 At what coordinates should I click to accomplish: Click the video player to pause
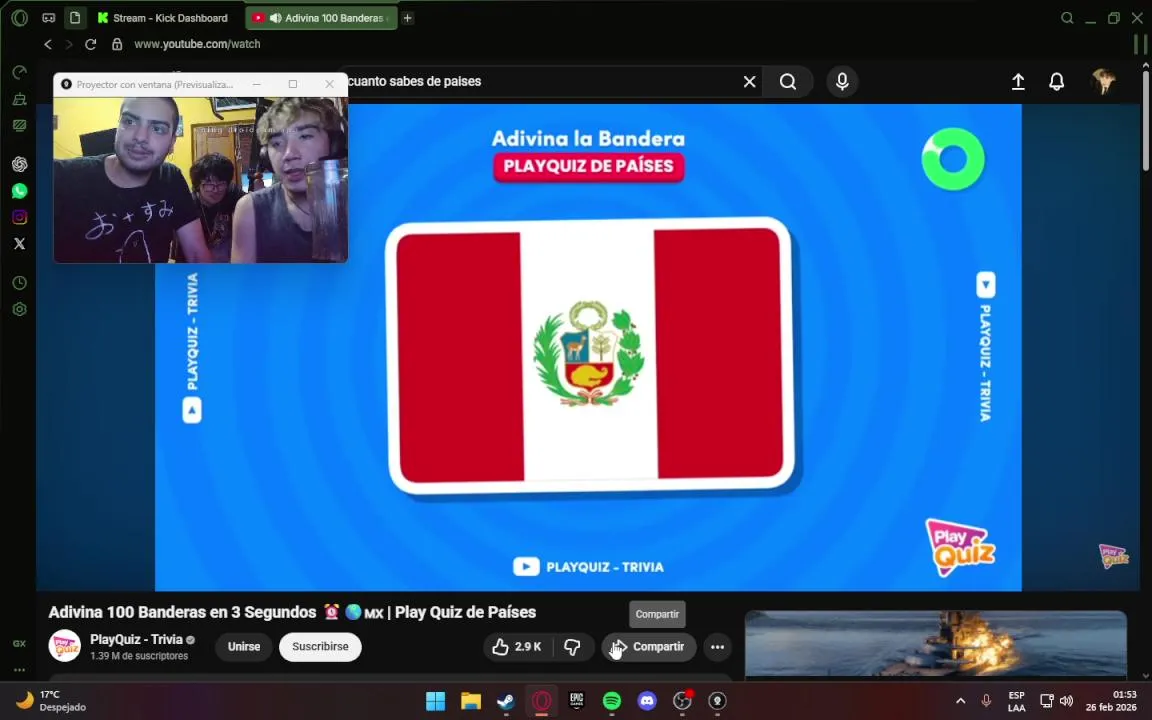coord(588,347)
